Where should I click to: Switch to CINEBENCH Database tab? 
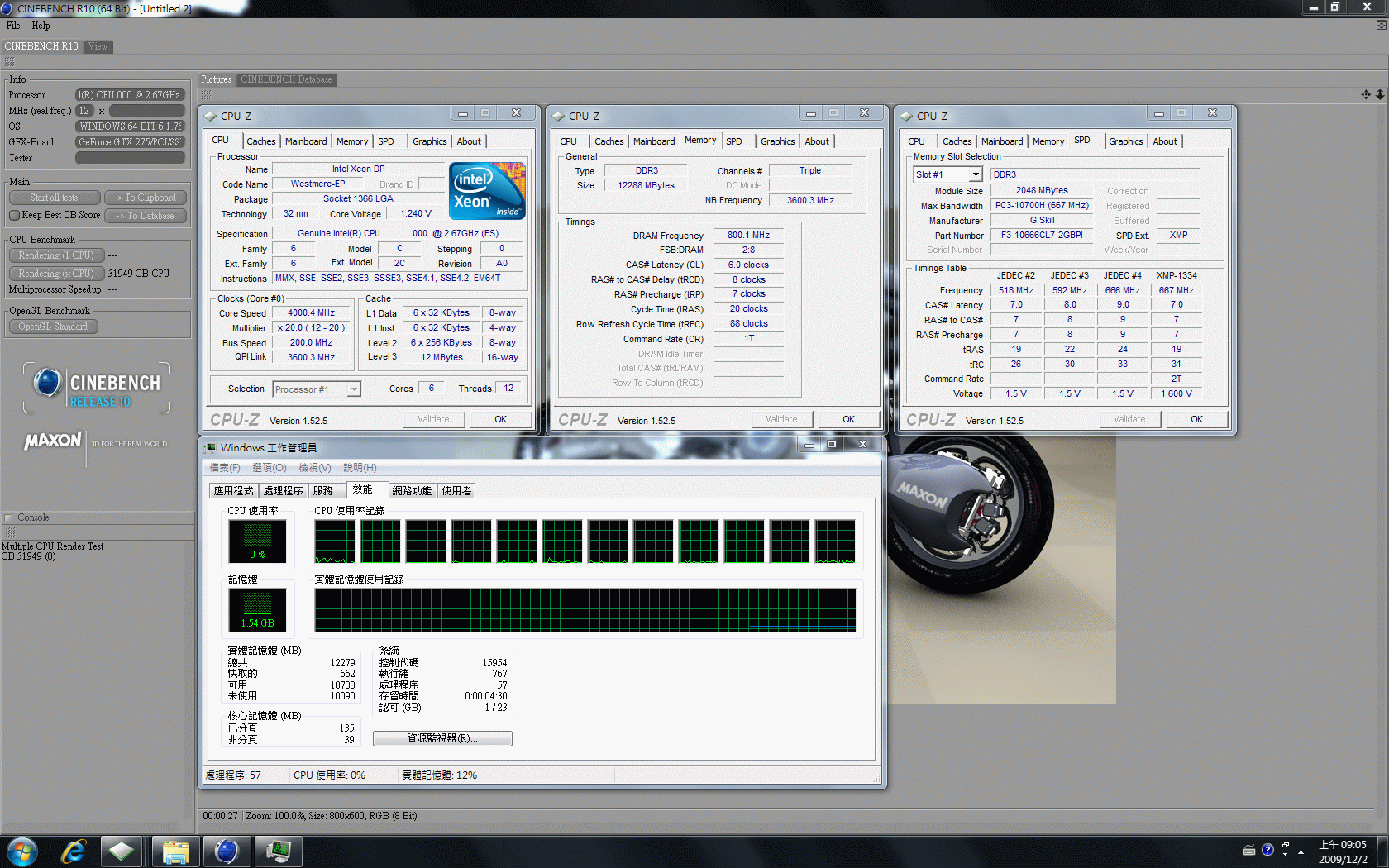coord(286,79)
